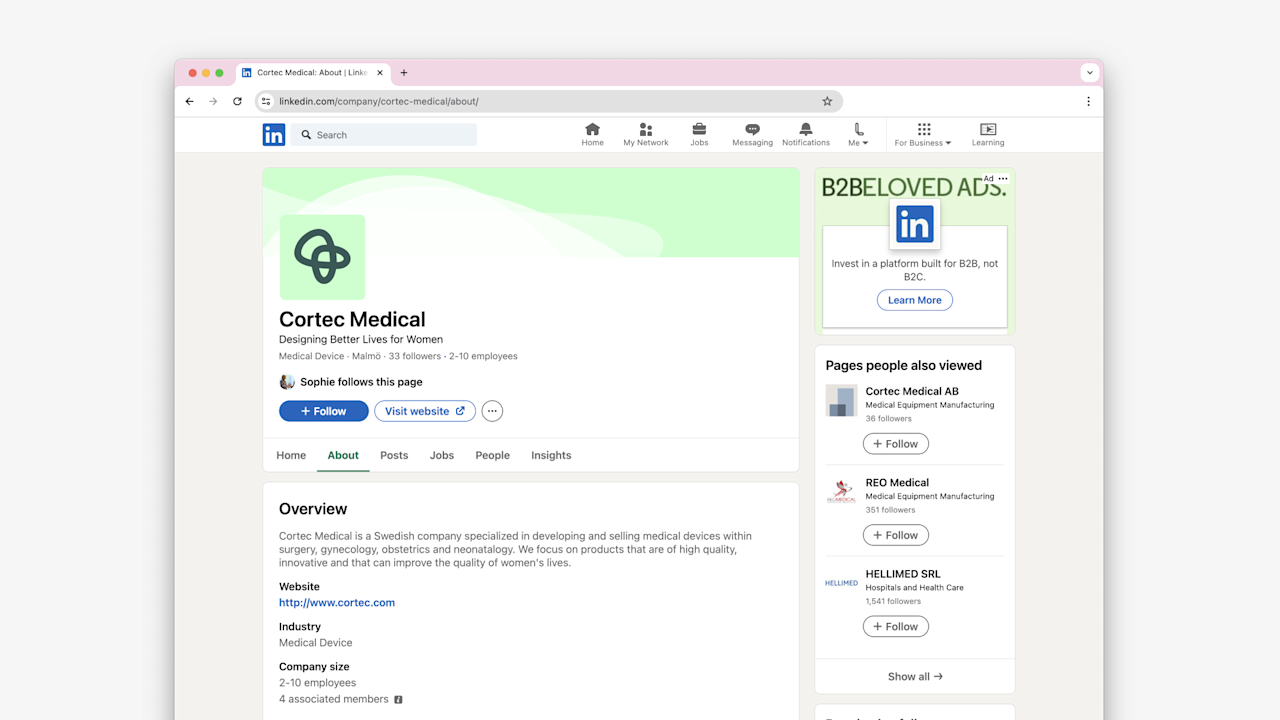
Task: Follow Cortec Medical with the blue button
Action: pos(324,411)
